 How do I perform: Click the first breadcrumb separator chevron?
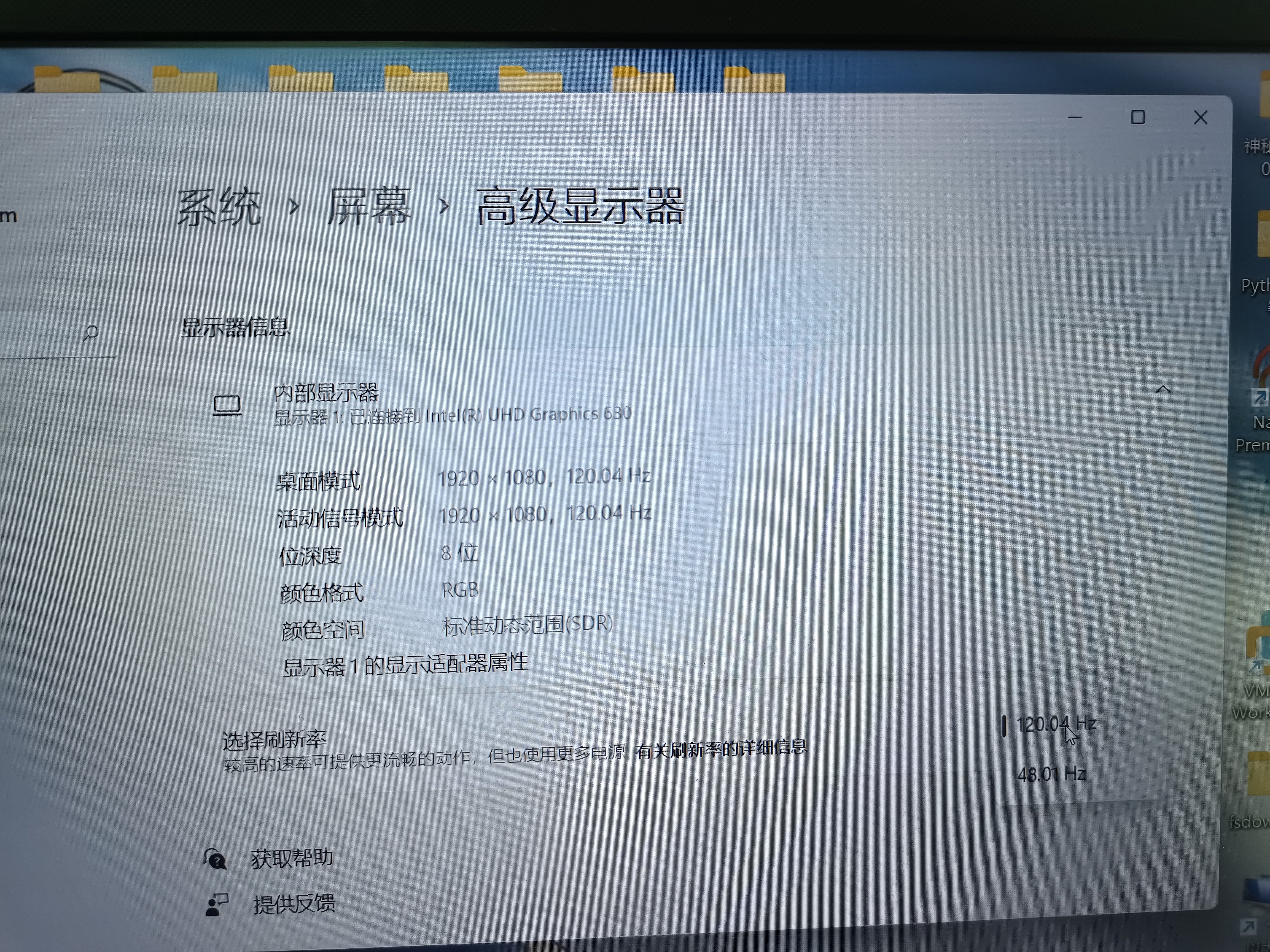coord(294,207)
